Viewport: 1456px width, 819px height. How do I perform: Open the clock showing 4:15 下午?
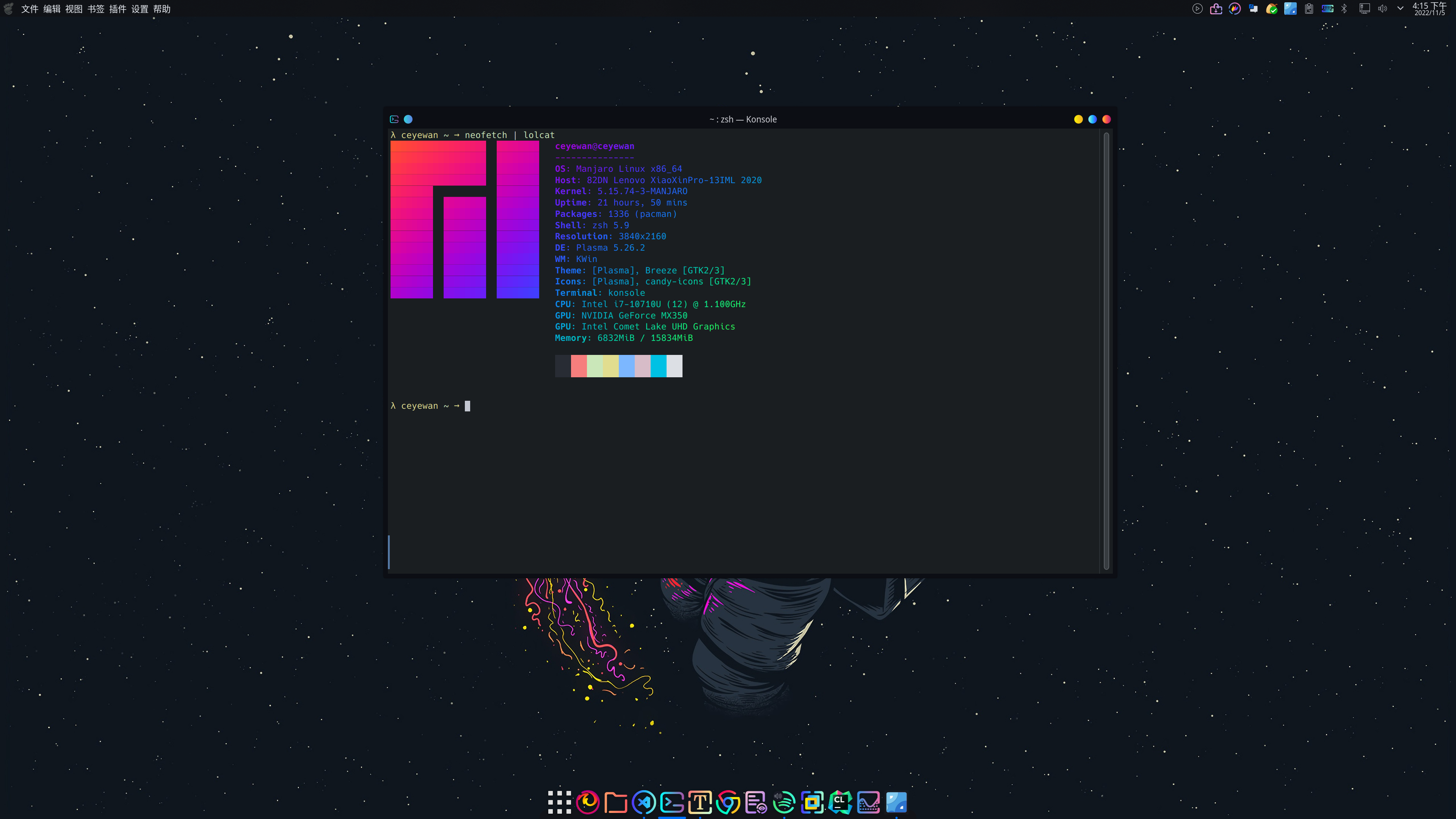pos(1429,8)
